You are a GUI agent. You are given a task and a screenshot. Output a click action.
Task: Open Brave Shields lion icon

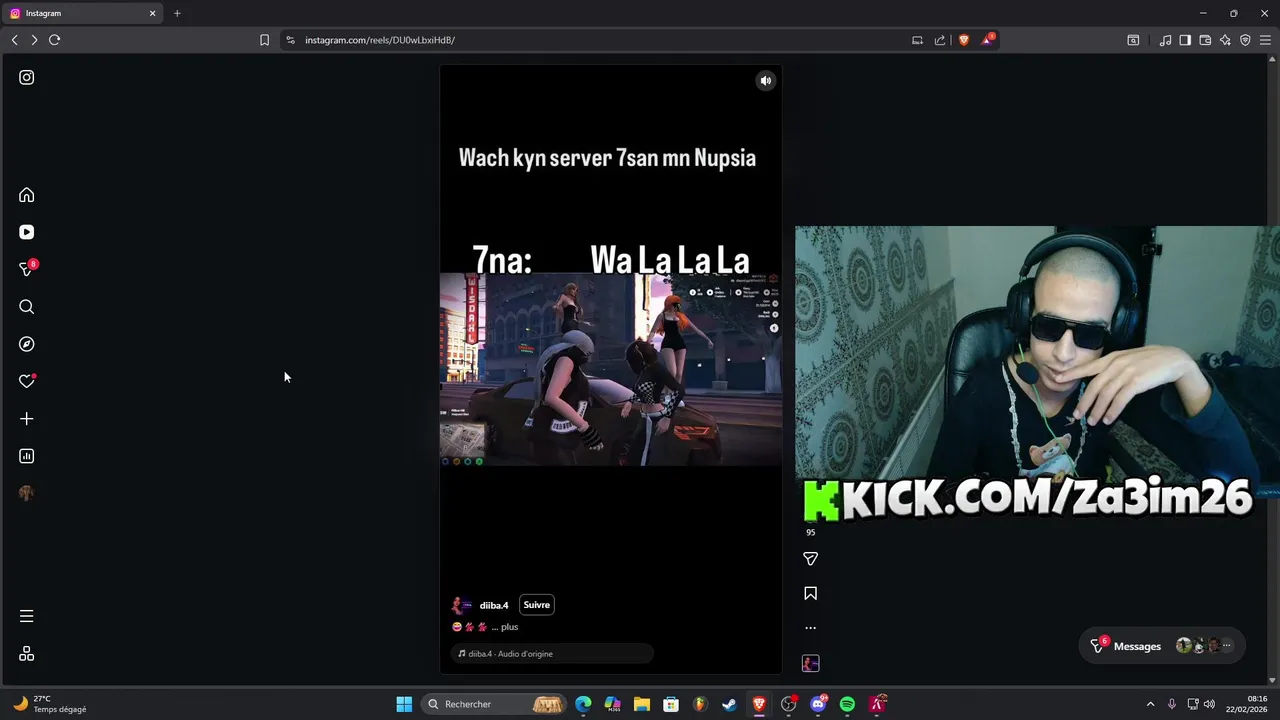point(964,40)
